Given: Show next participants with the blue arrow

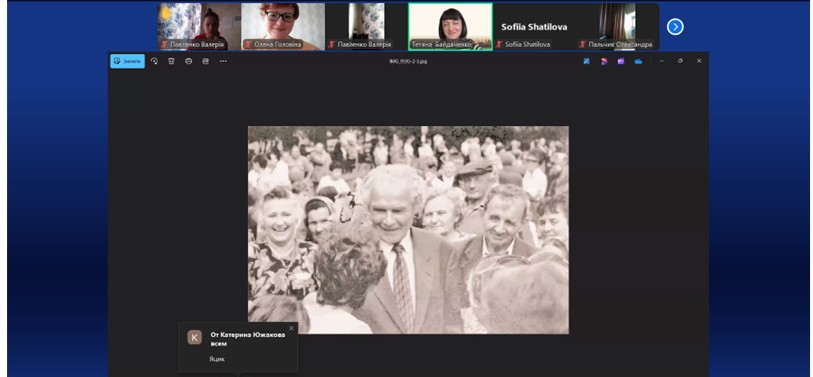Looking at the screenshot, I should (675, 27).
